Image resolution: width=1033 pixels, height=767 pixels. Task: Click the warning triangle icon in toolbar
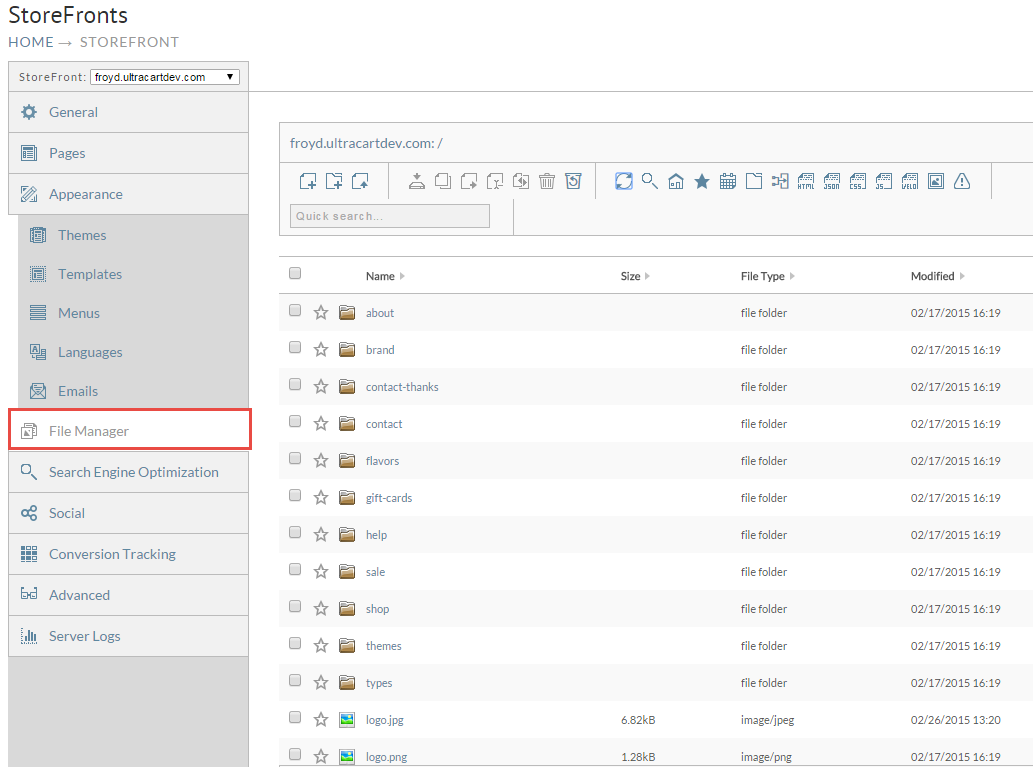click(962, 181)
